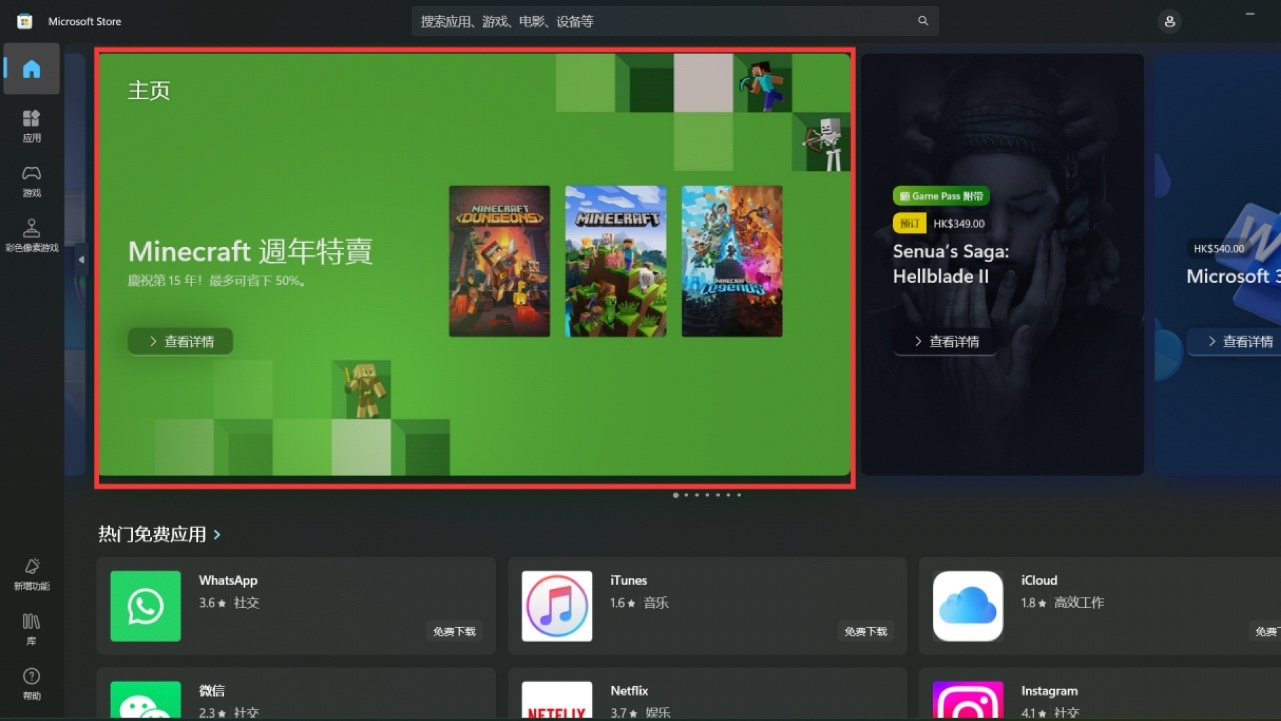Open the user account profile icon
The width and height of the screenshot is (1281, 721).
(x=1169, y=21)
